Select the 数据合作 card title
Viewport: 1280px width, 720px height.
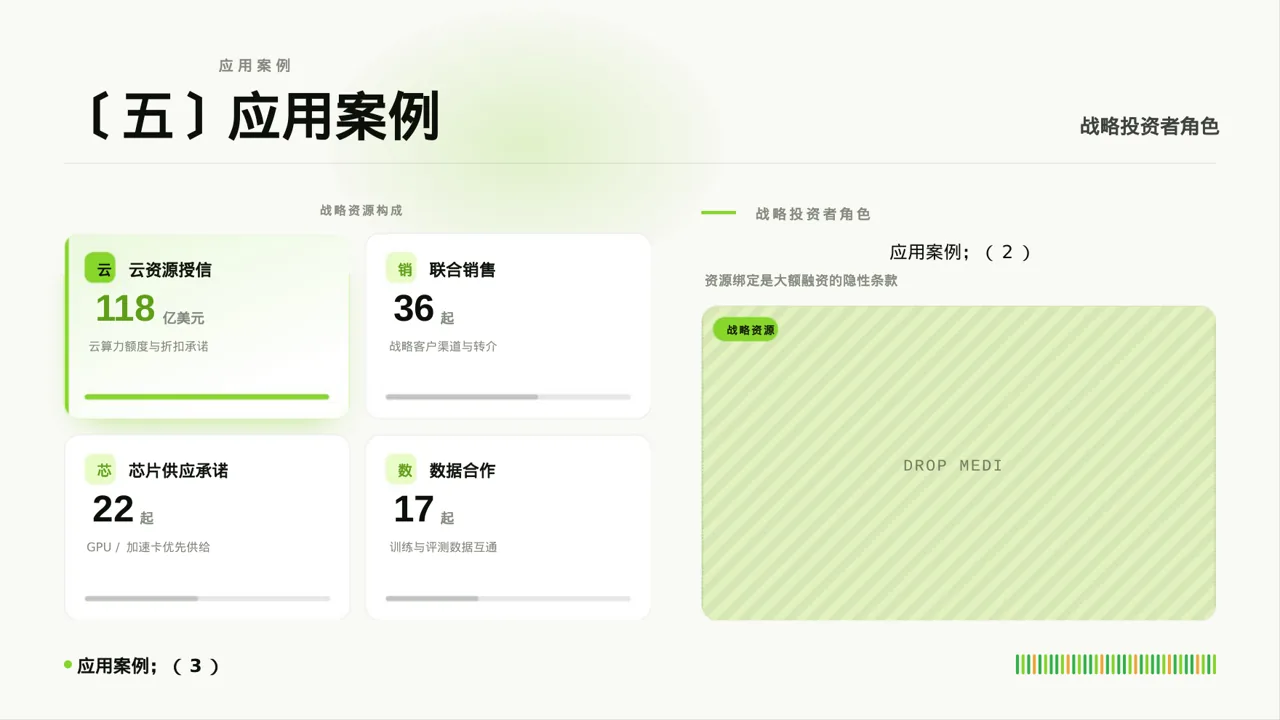[x=462, y=470]
